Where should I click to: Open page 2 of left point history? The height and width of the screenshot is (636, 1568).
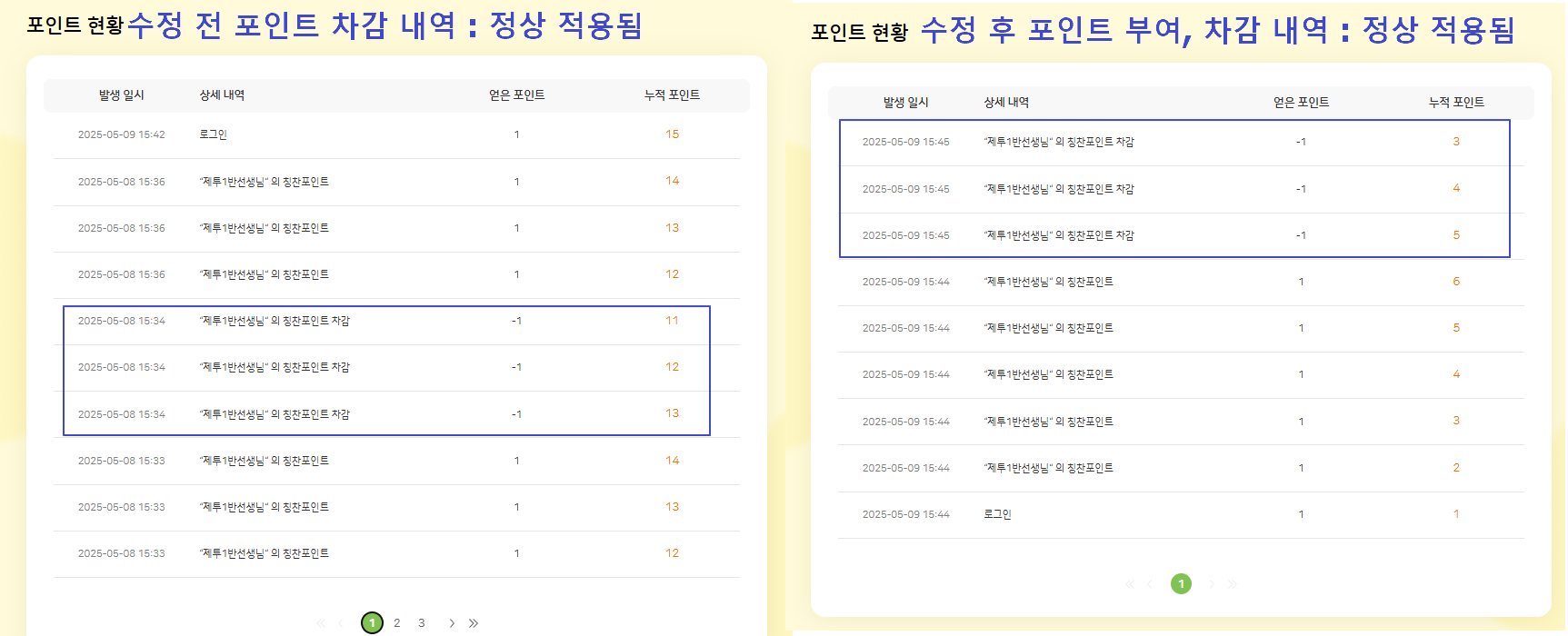397,623
